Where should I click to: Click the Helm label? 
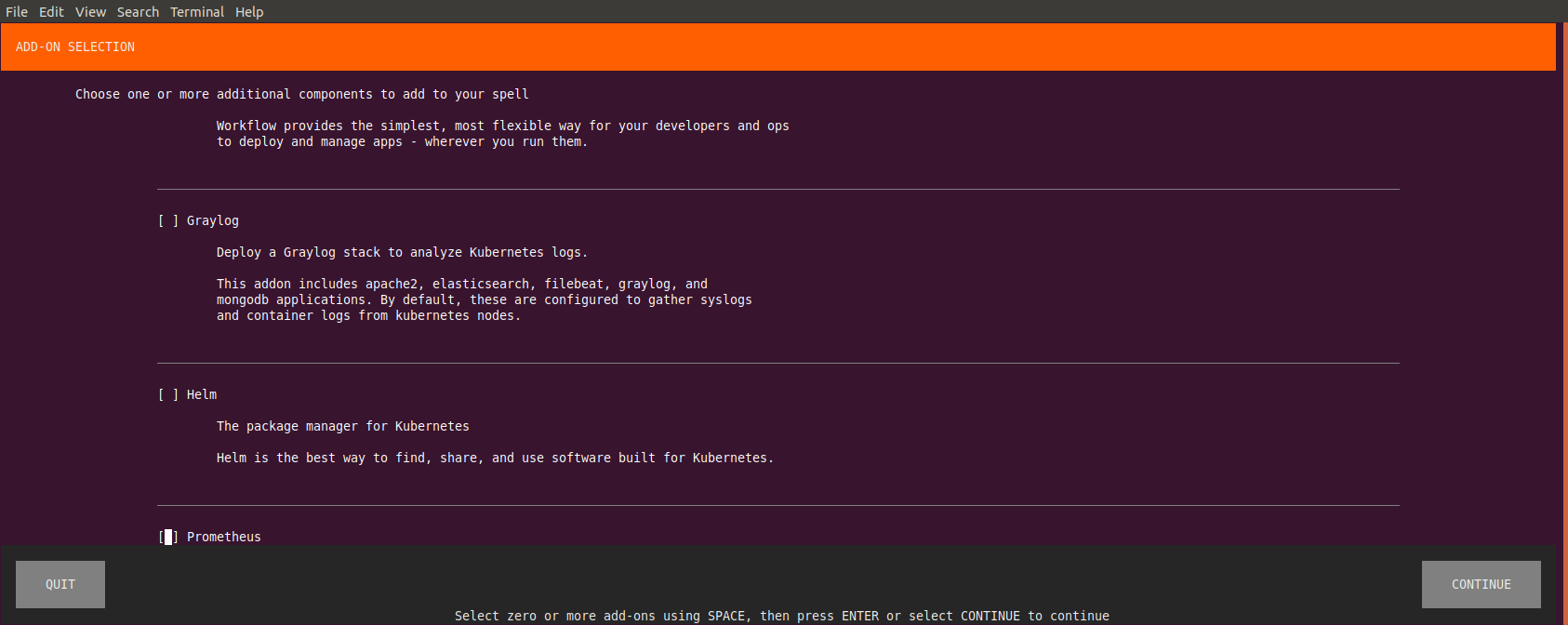(x=202, y=394)
